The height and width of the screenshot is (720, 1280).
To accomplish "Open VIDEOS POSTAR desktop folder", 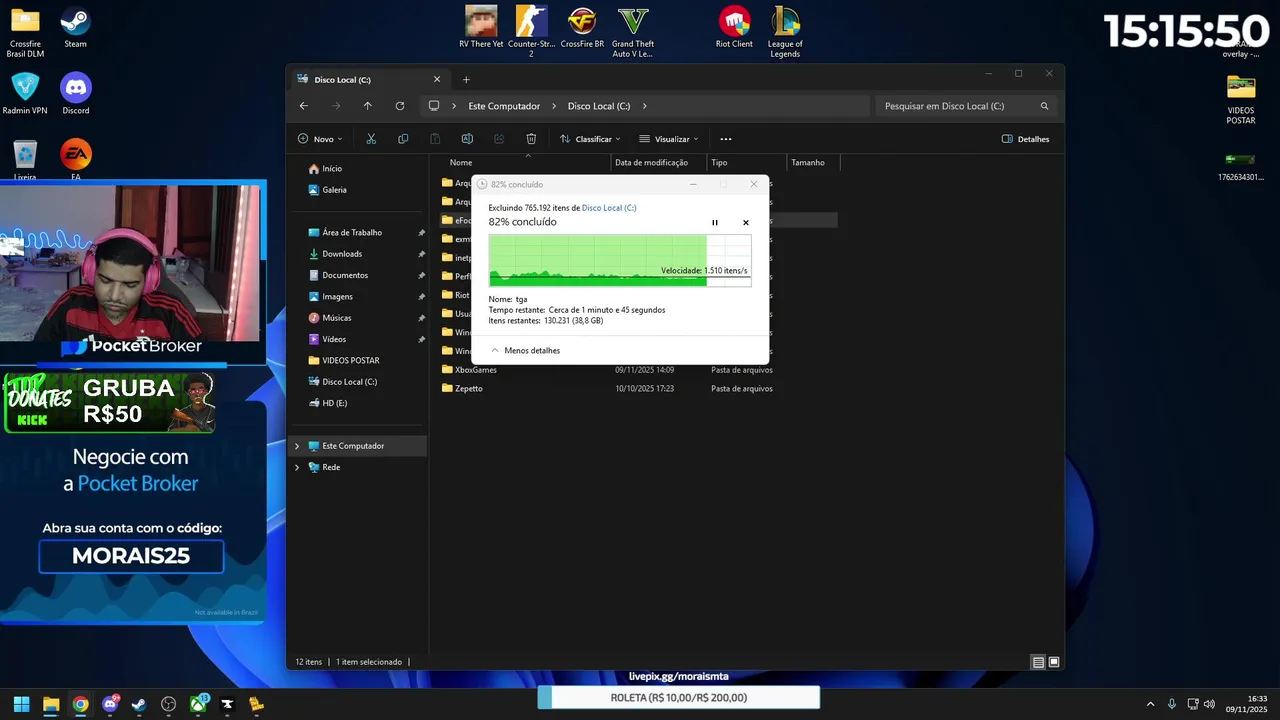I will (x=1241, y=100).
